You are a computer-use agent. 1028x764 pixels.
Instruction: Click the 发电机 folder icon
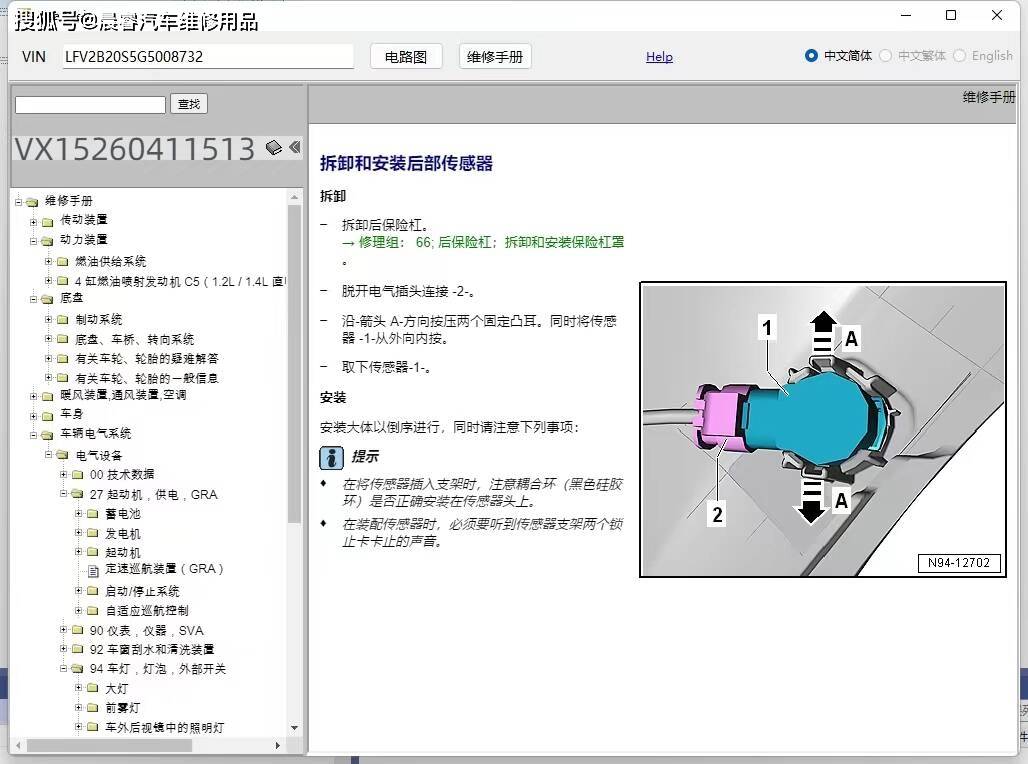pos(92,532)
